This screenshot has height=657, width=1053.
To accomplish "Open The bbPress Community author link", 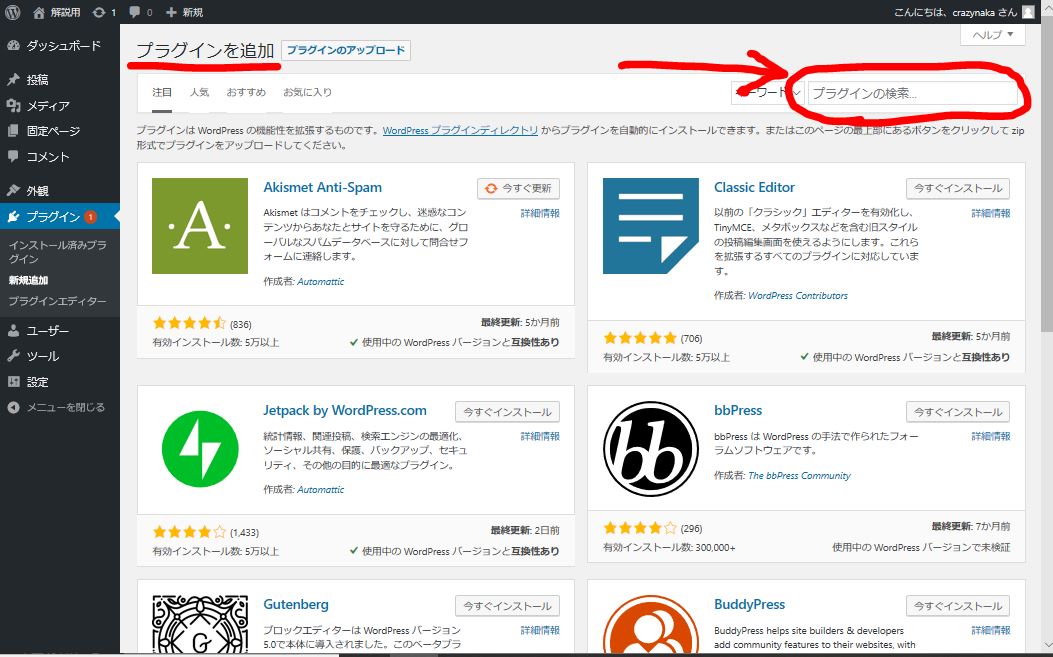I will 799,476.
